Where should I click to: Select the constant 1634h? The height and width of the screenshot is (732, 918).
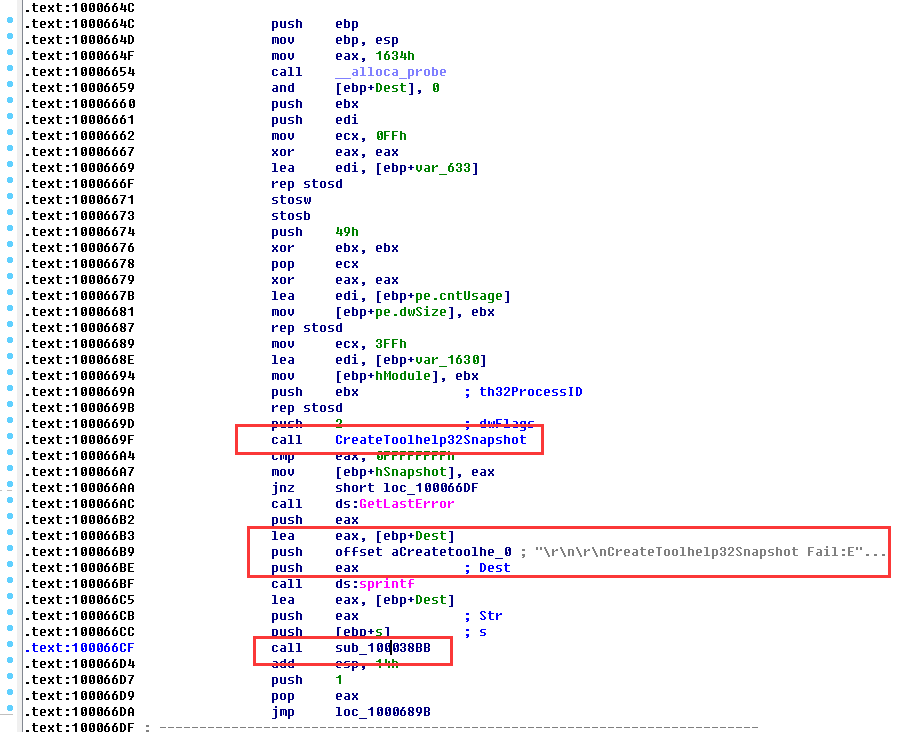pyautogui.click(x=395, y=56)
